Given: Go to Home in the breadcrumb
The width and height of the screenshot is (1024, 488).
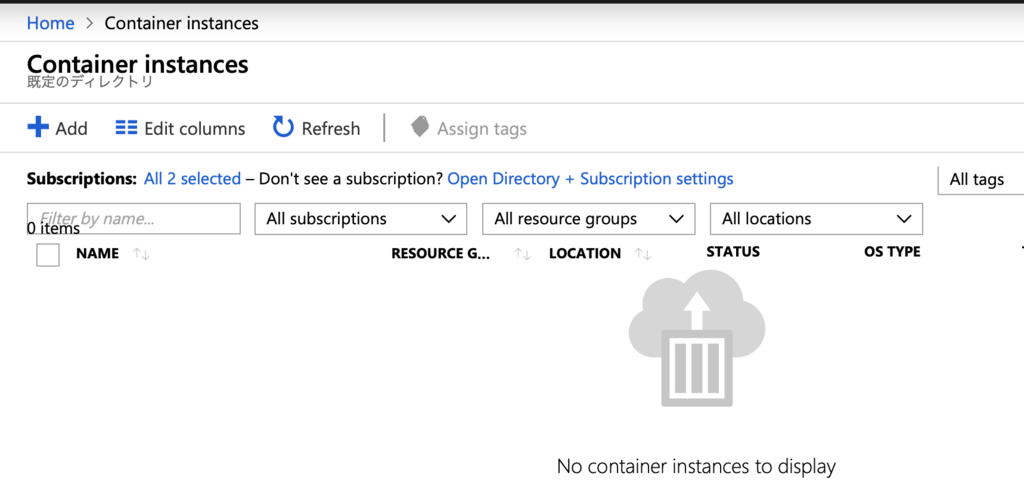Looking at the screenshot, I should click(x=50, y=23).
